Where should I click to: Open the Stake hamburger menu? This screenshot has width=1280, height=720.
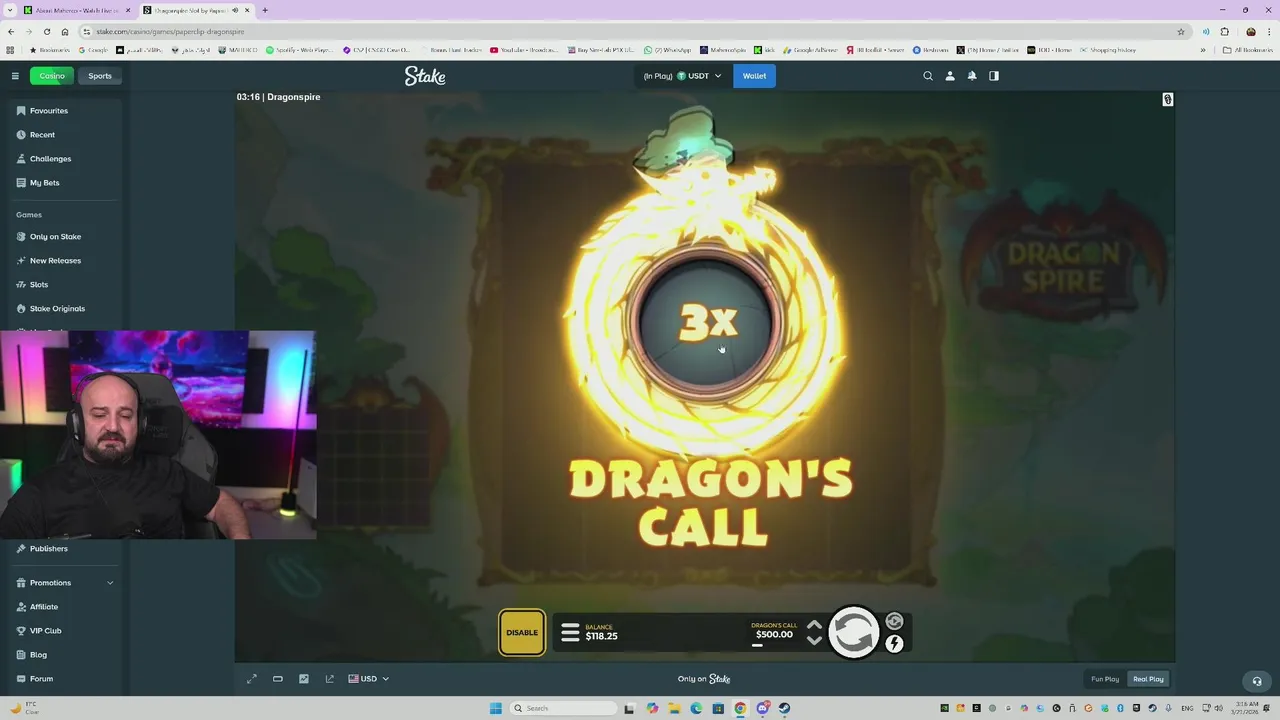[15, 76]
